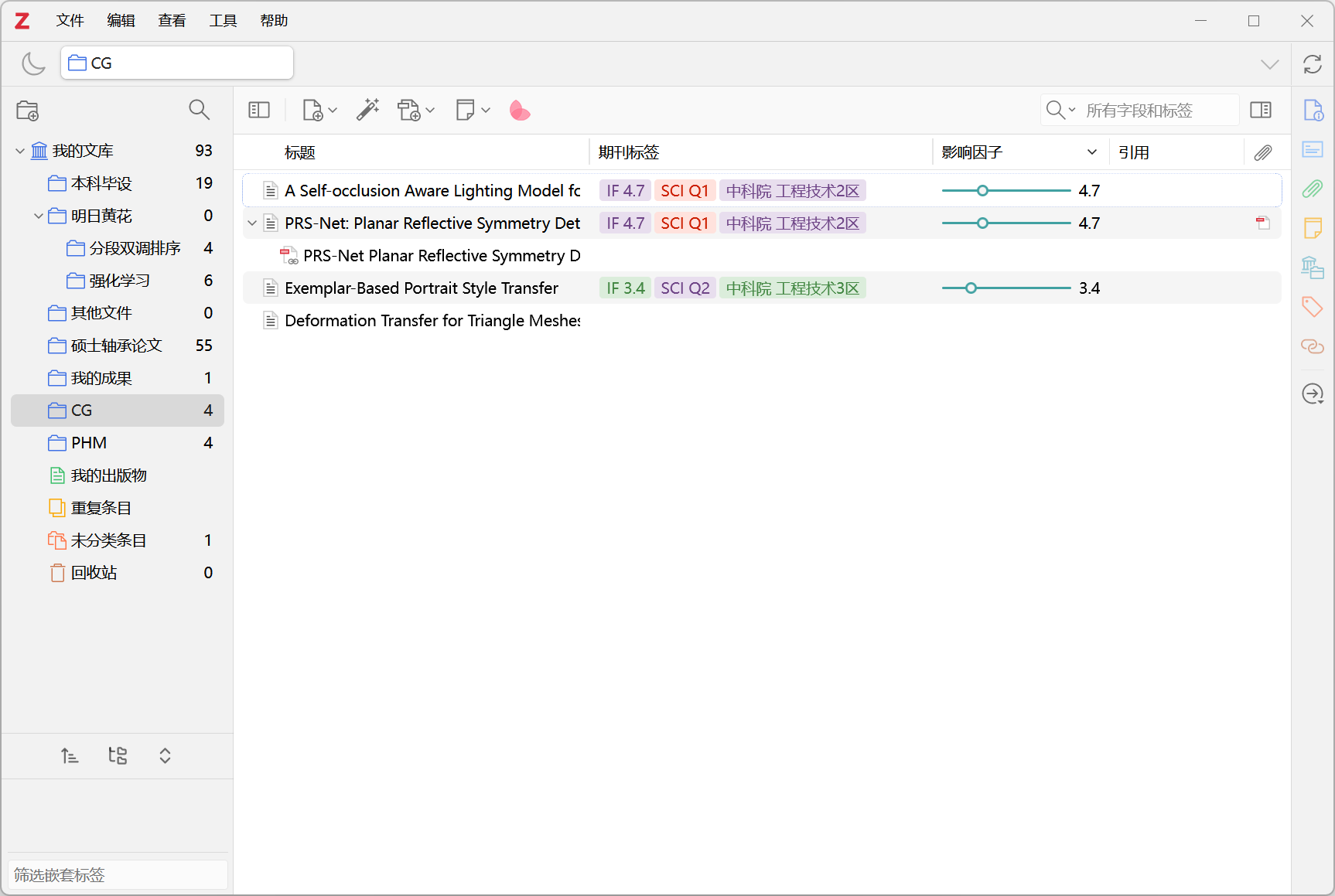This screenshot has height=896, width=1335.
Task: Open the 工具 menu
Action: tap(223, 21)
